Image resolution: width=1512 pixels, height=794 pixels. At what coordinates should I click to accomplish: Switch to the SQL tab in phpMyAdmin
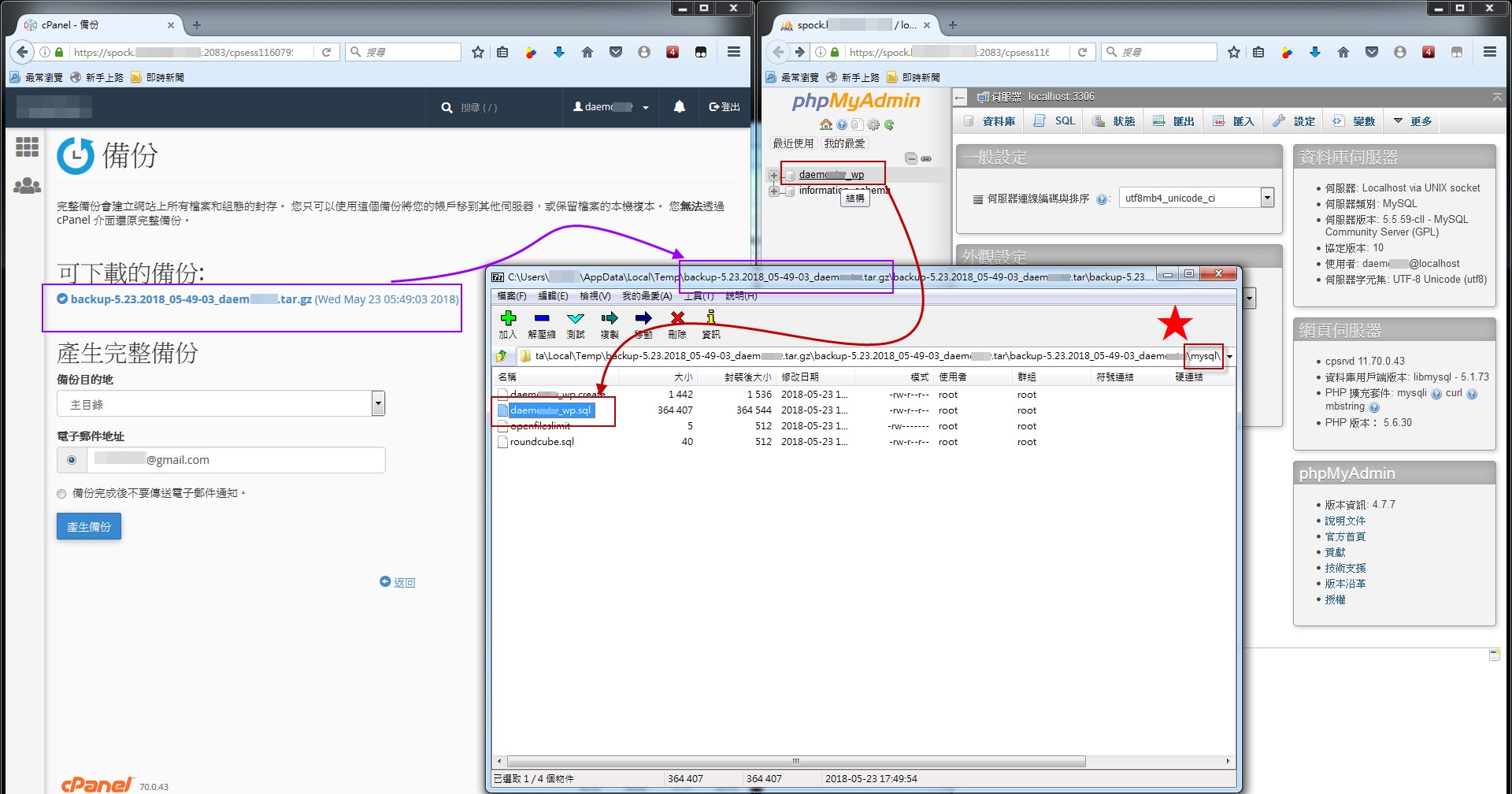(1054, 121)
